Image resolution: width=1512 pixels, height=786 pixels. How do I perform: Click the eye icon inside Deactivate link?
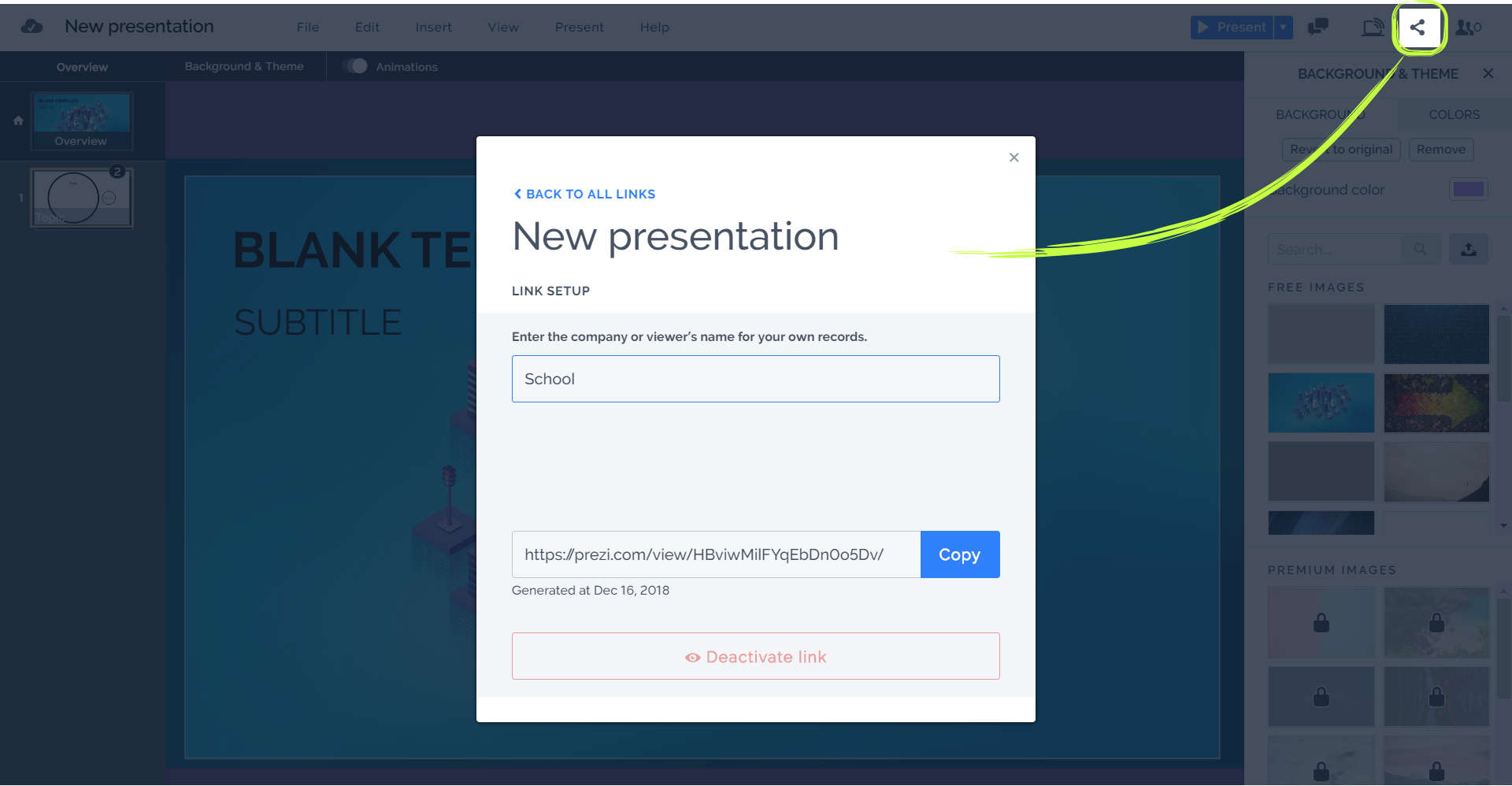(x=691, y=657)
